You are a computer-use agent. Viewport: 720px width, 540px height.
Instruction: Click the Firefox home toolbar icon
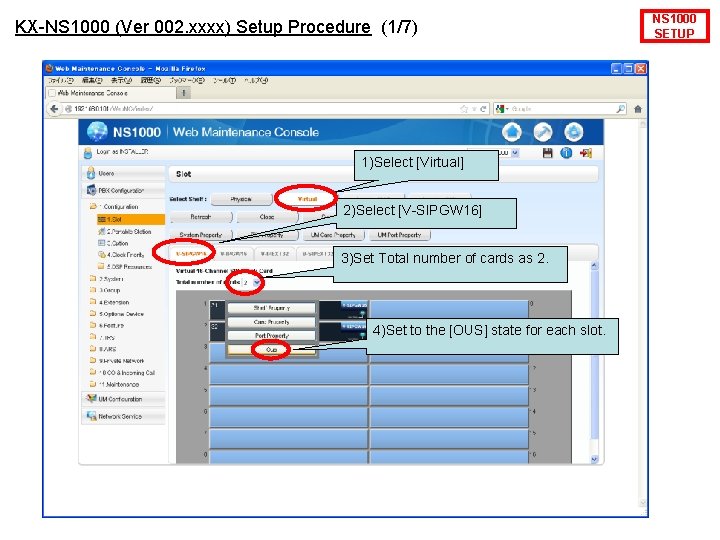tap(638, 109)
